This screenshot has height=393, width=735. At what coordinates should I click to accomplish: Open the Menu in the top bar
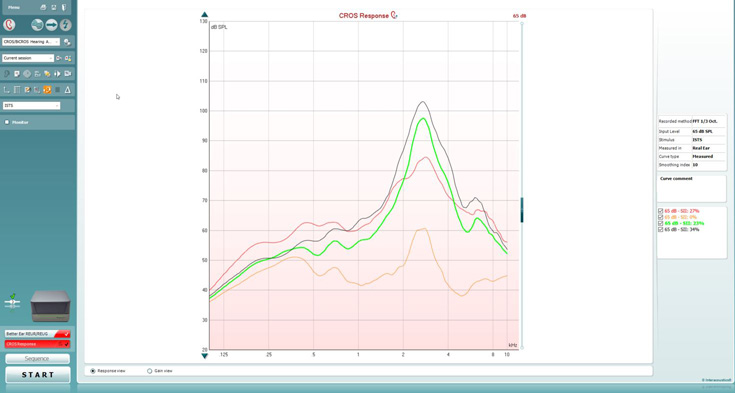(14, 8)
